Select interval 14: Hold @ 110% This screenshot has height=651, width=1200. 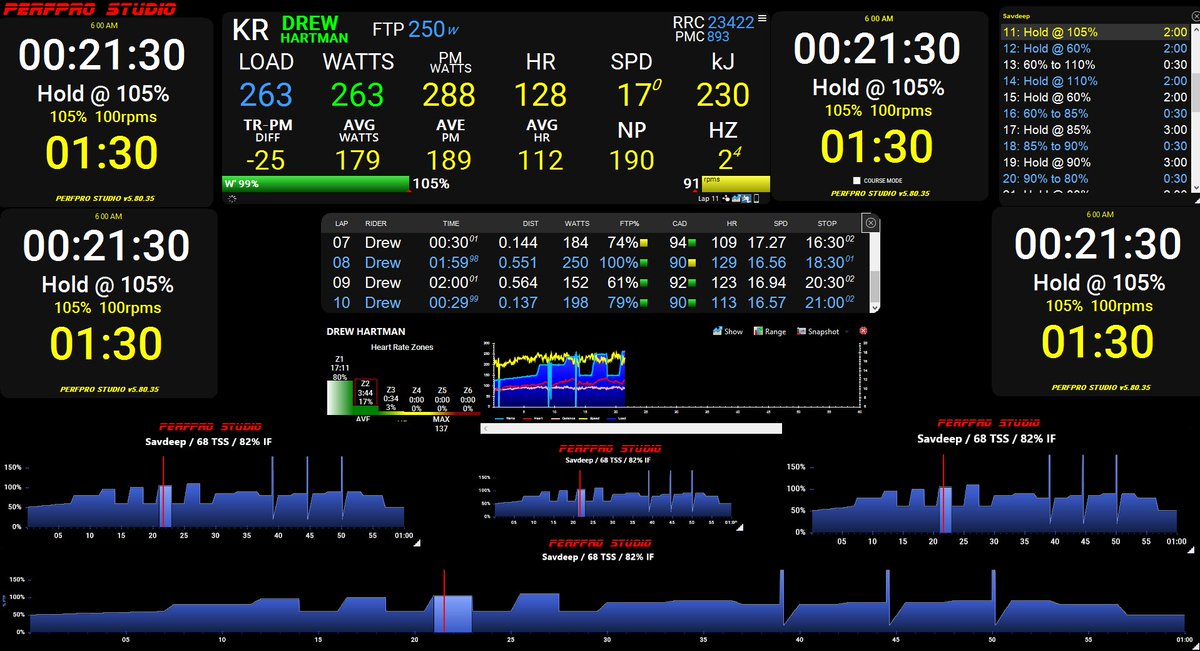1094,81
